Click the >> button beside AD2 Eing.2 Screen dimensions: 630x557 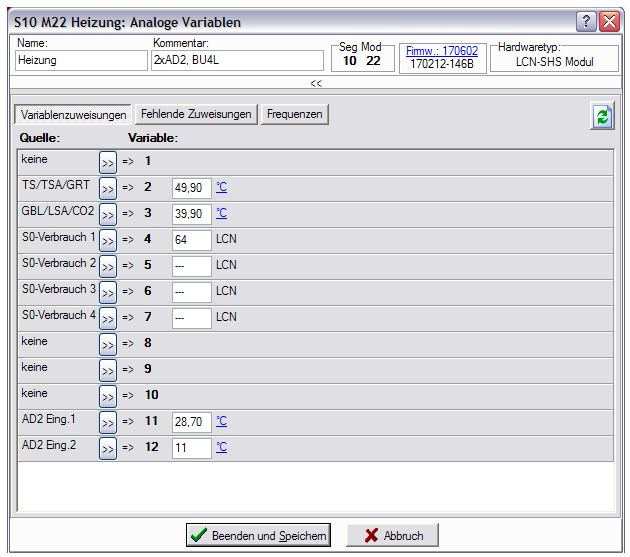(x=108, y=448)
